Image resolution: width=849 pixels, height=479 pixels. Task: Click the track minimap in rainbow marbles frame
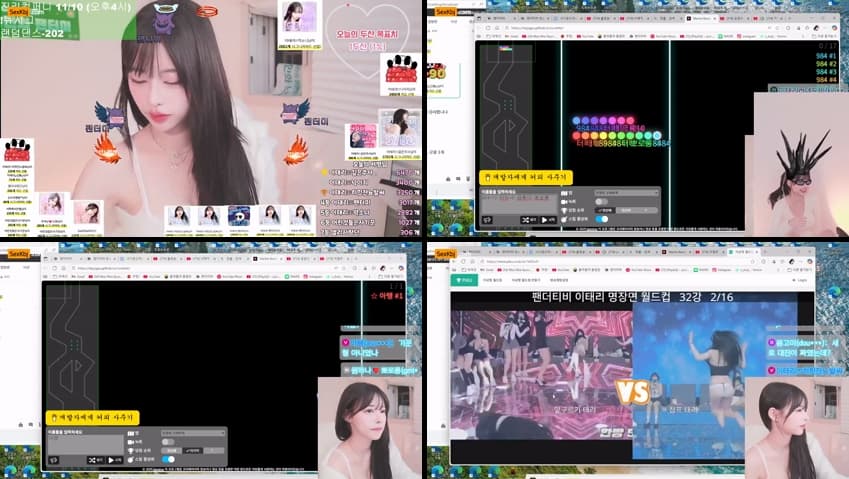[x=506, y=106]
